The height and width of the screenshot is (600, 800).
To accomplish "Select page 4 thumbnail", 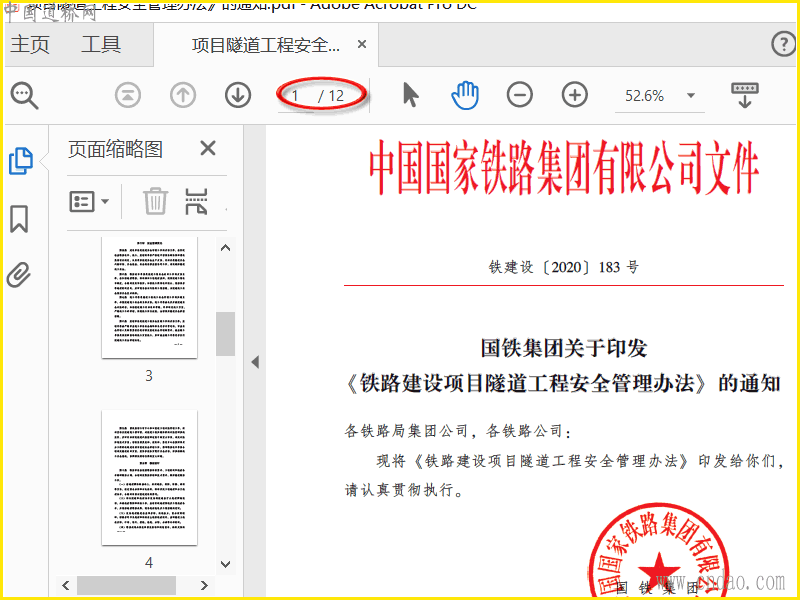I will pos(149,478).
